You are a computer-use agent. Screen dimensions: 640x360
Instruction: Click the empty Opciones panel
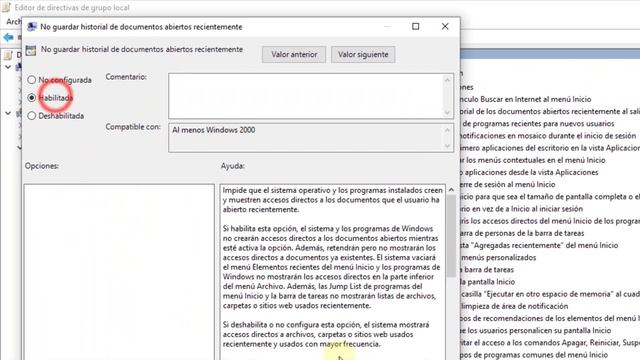[x=119, y=271]
